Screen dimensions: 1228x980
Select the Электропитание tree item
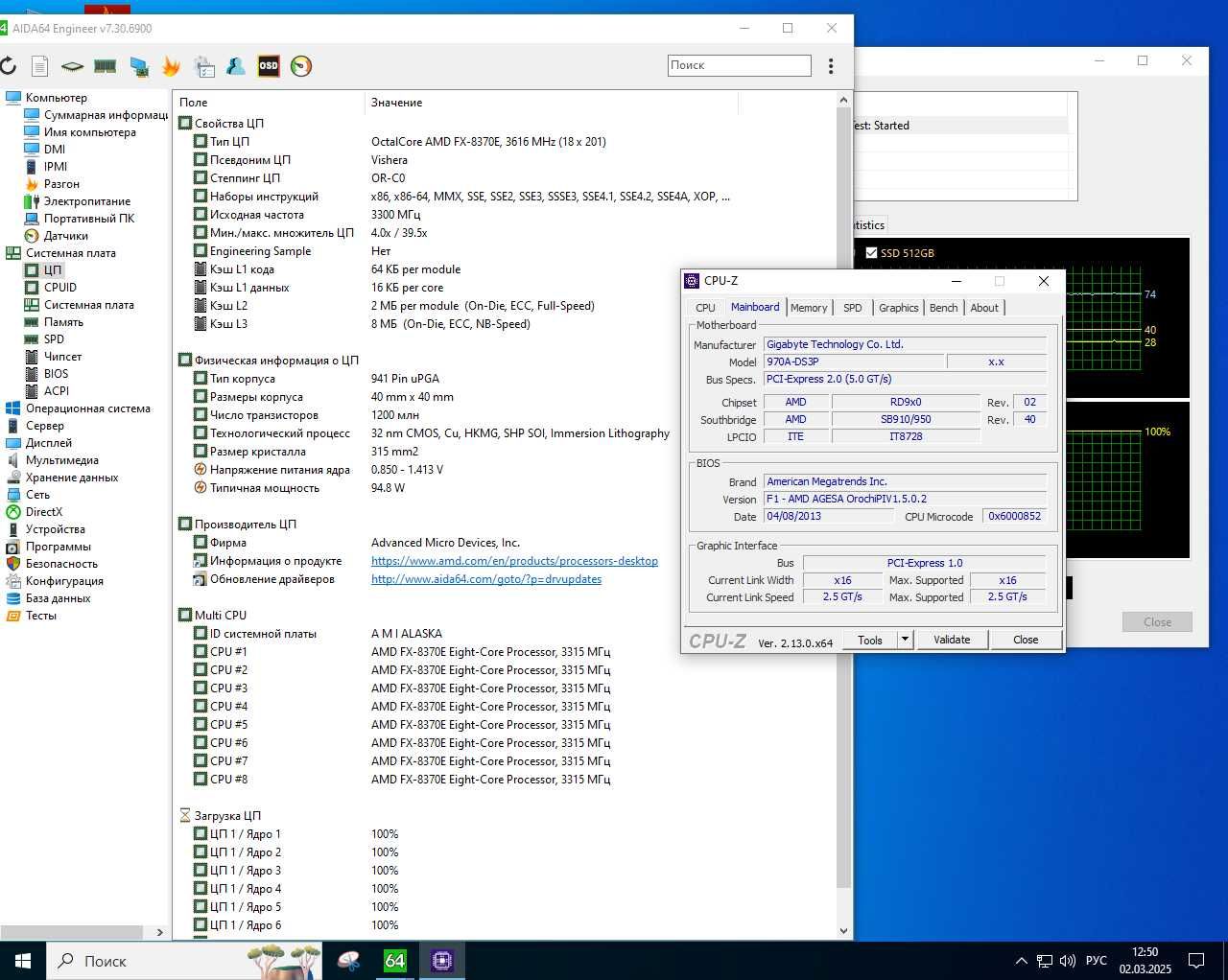pos(86,201)
